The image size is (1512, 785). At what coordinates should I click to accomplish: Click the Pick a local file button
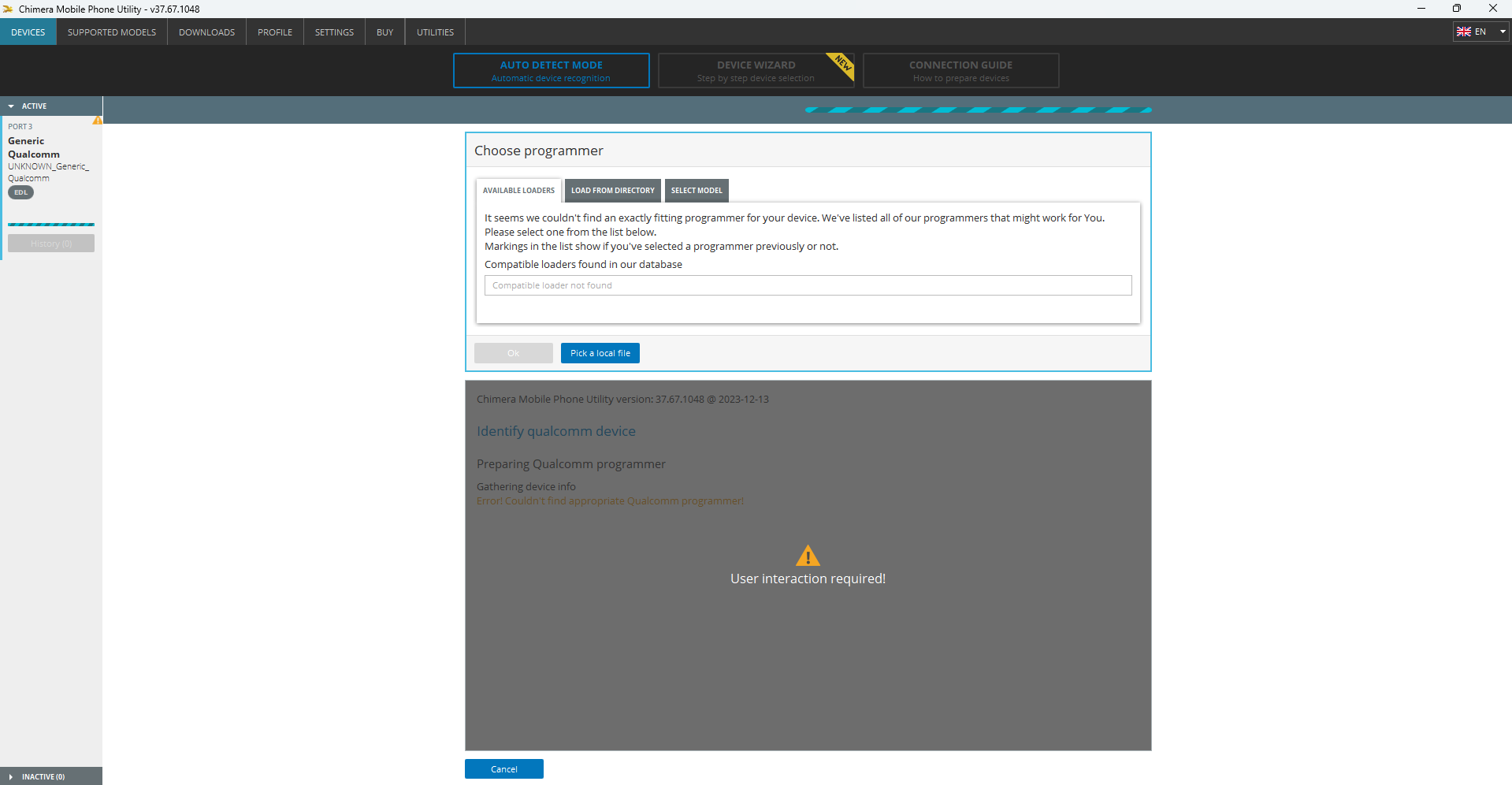click(600, 353)
